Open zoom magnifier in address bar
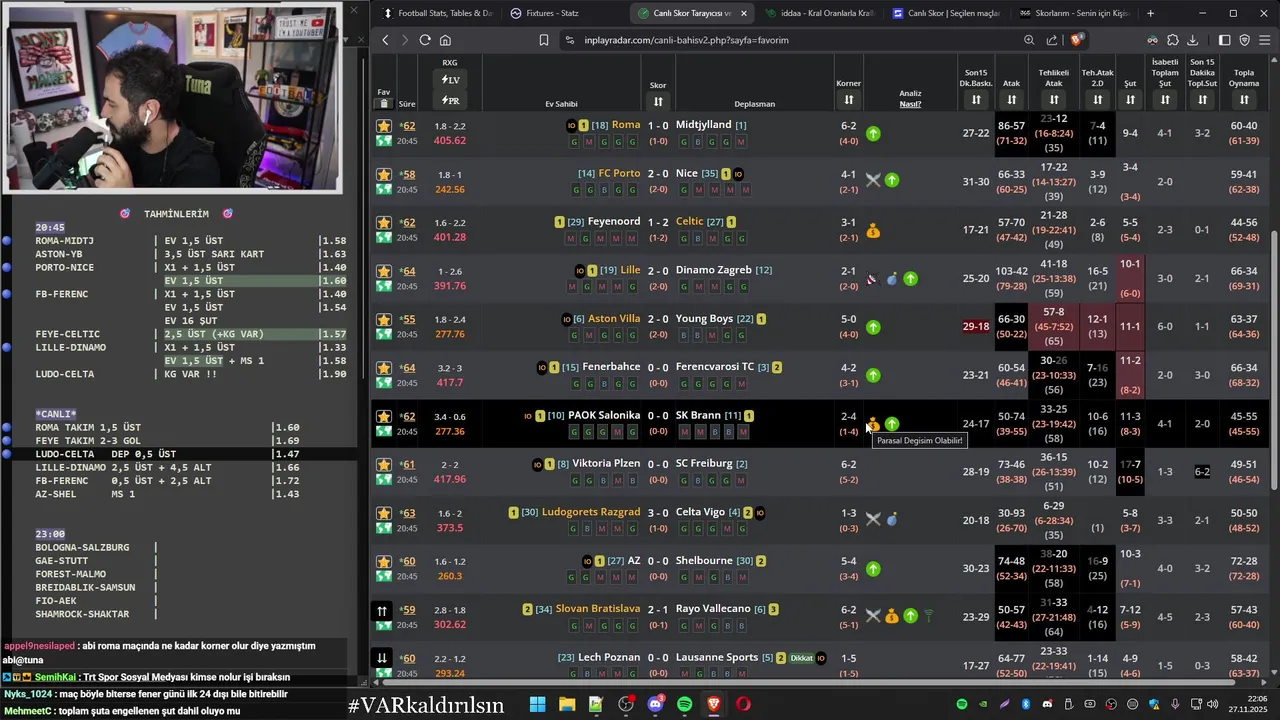 coord(1029,40)
